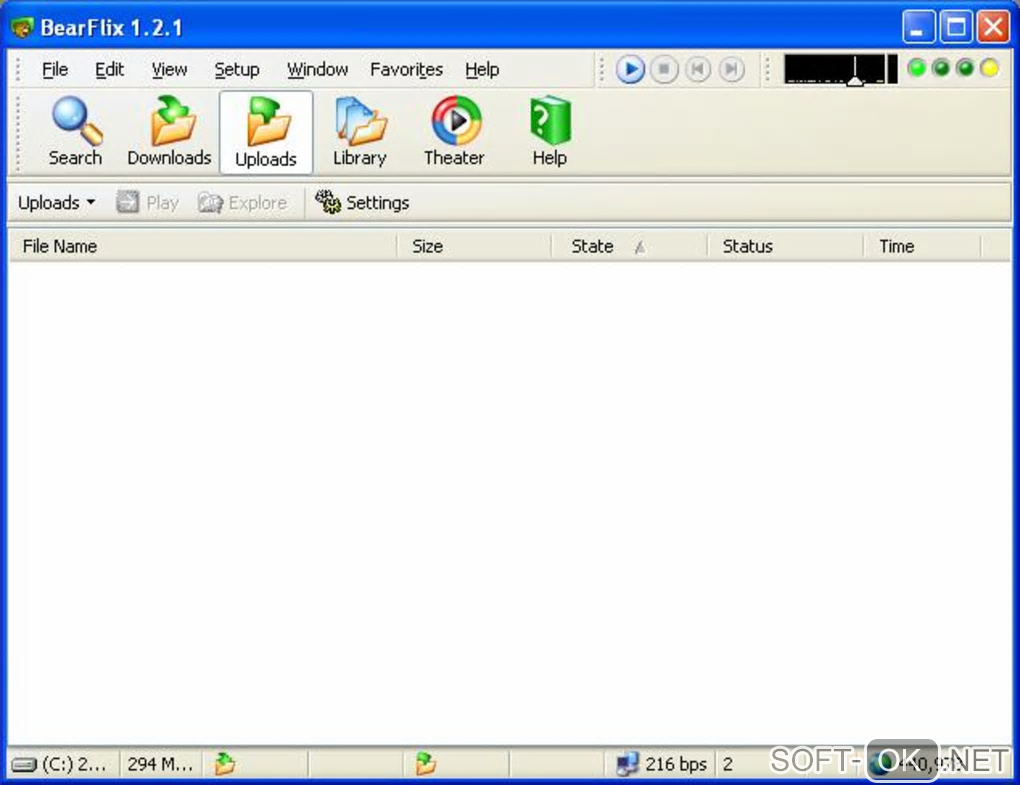Minimize the BearFlix window
This screenshot has height=785, width=1020.
(918, 27)
